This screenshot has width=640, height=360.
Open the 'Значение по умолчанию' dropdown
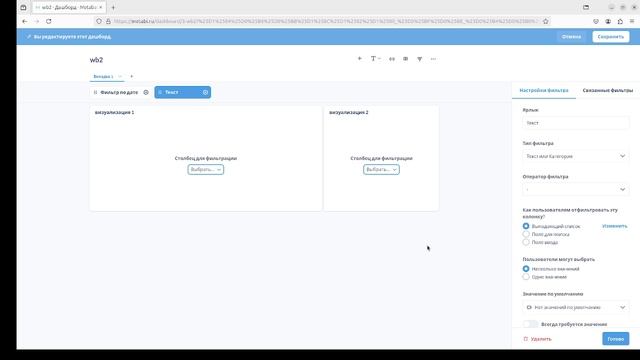[x=576, y=307]
